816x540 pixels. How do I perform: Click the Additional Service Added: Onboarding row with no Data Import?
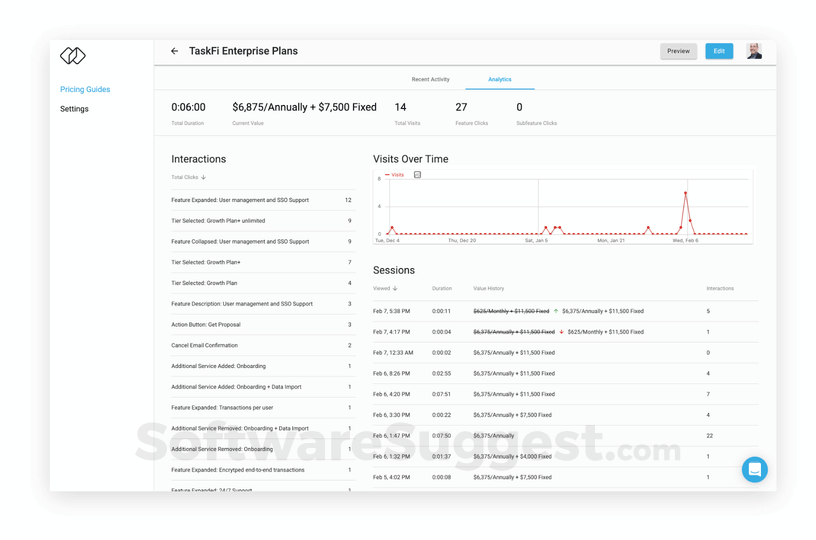[x=263, y=366]
